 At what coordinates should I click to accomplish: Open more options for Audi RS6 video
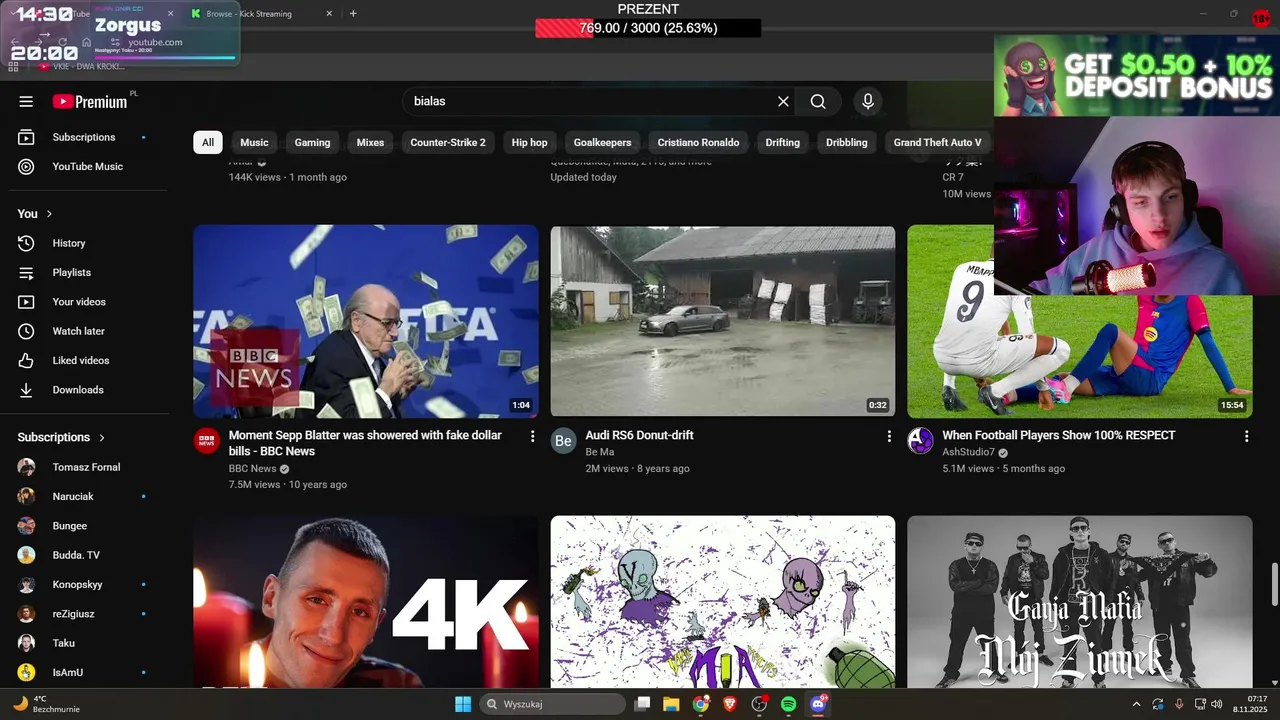point(889,437)
